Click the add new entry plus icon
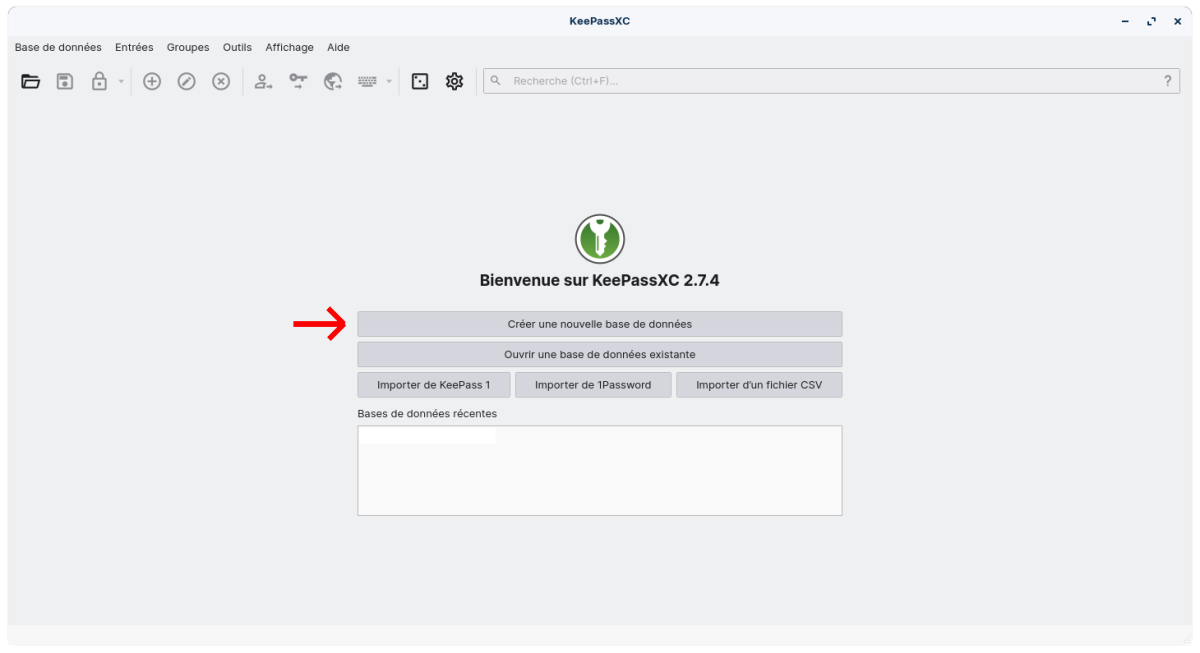Image resolution: width=1200 pixels, height=653 pixels. tap(152, 81)
